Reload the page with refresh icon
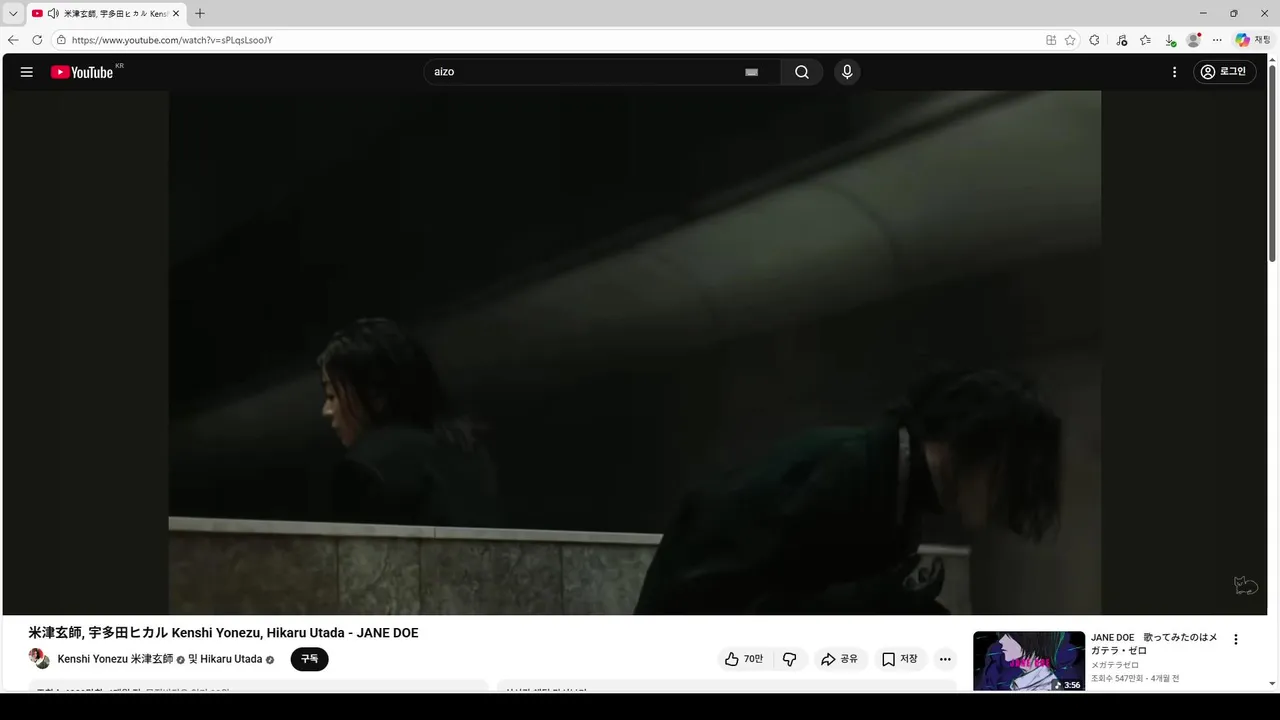Image resolution: width=1280 pixels, height=720 pixels. (x=37, y=40)
